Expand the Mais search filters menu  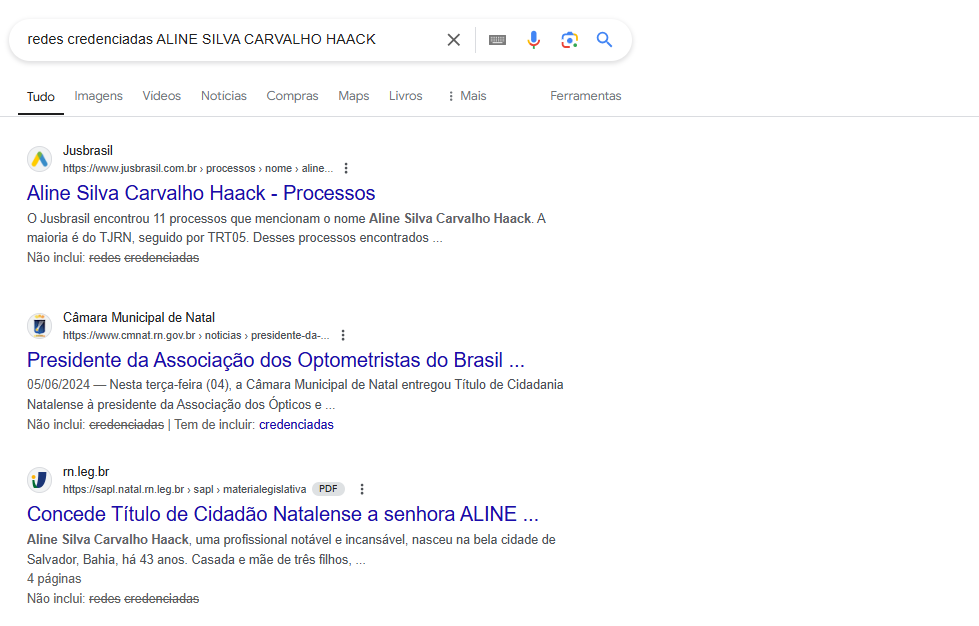tap(466, 96)
